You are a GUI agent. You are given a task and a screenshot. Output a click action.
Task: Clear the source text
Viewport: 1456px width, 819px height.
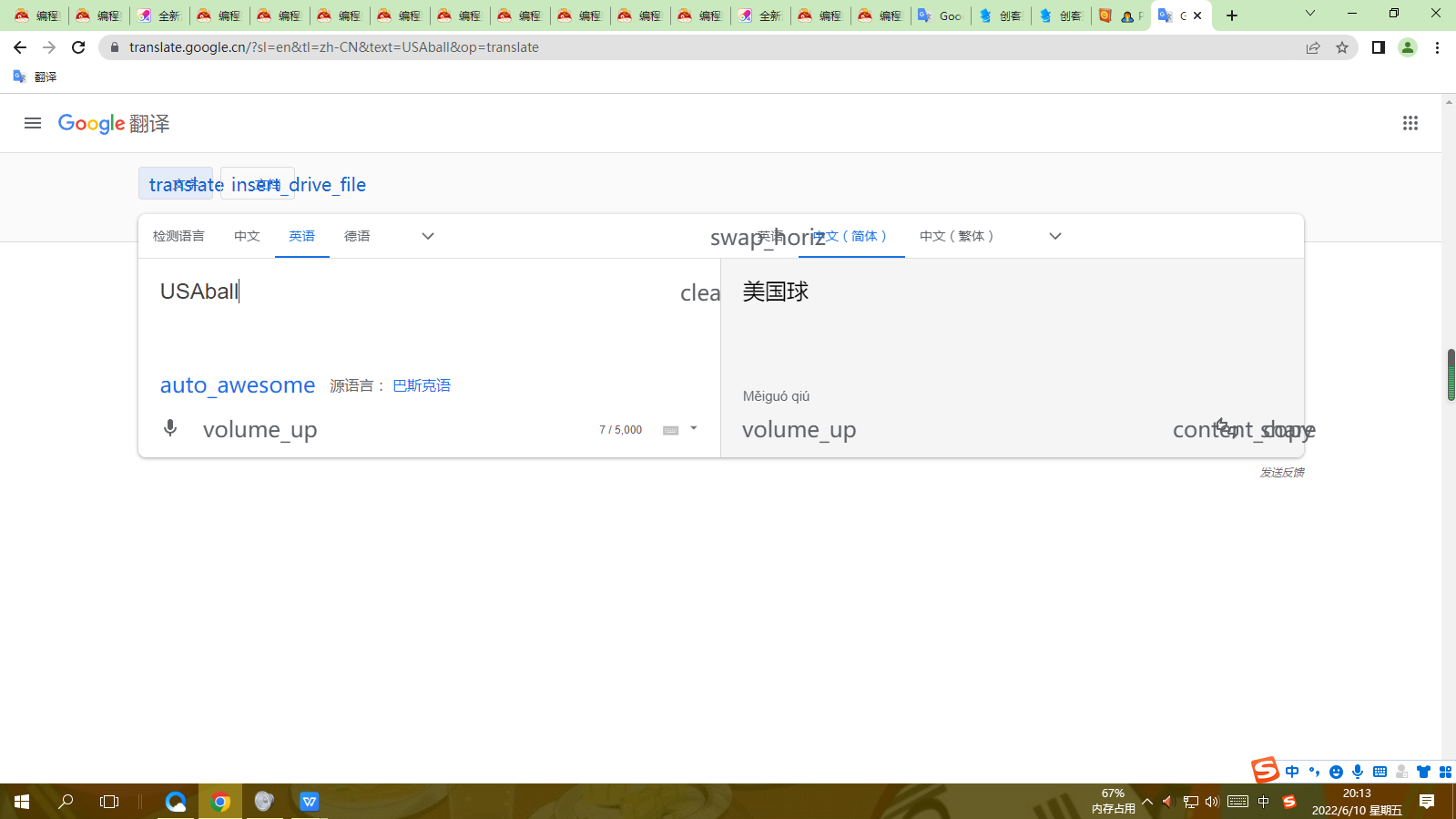700,292
